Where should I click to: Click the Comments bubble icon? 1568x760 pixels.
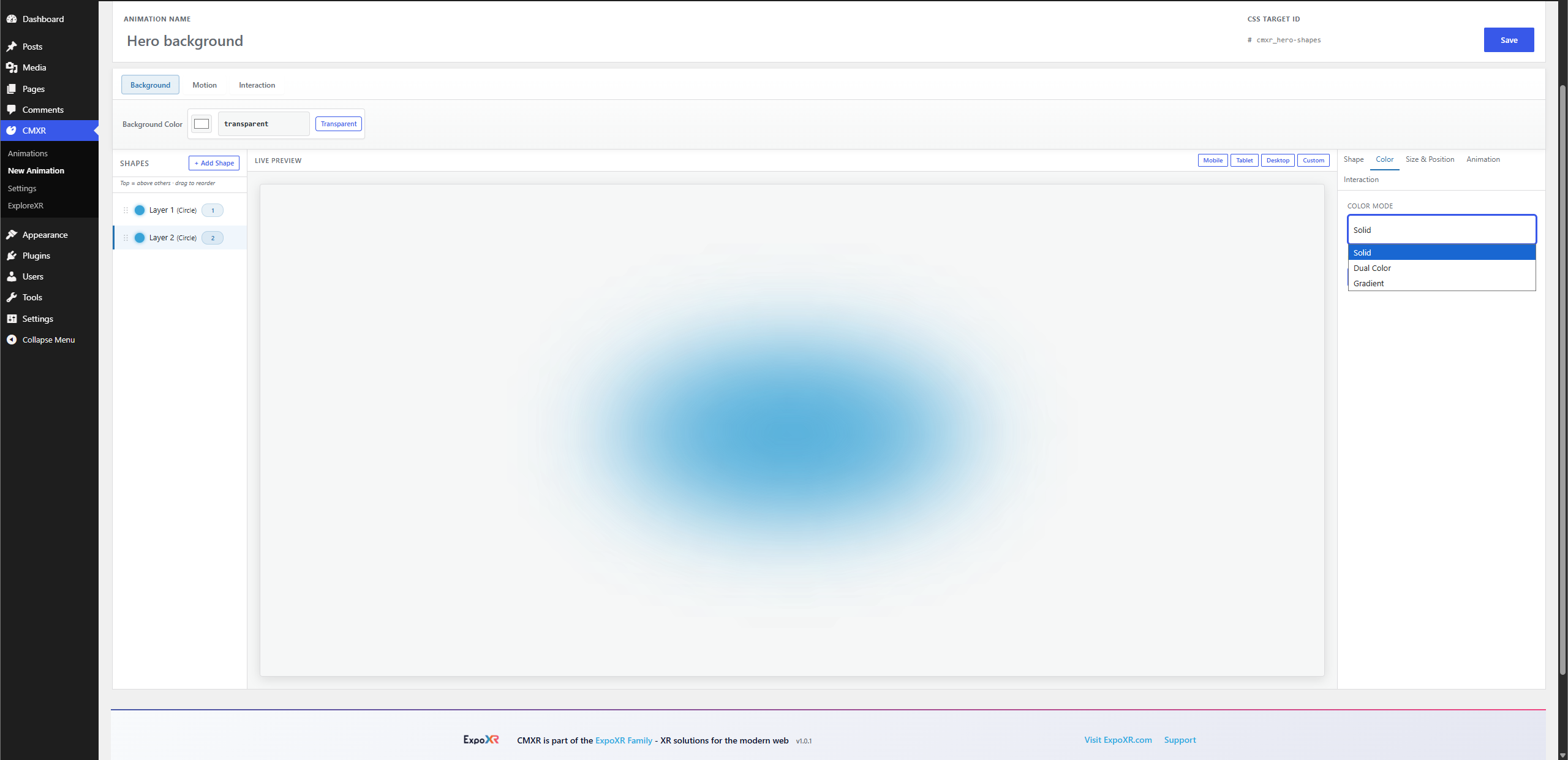(x=12, y=110)
